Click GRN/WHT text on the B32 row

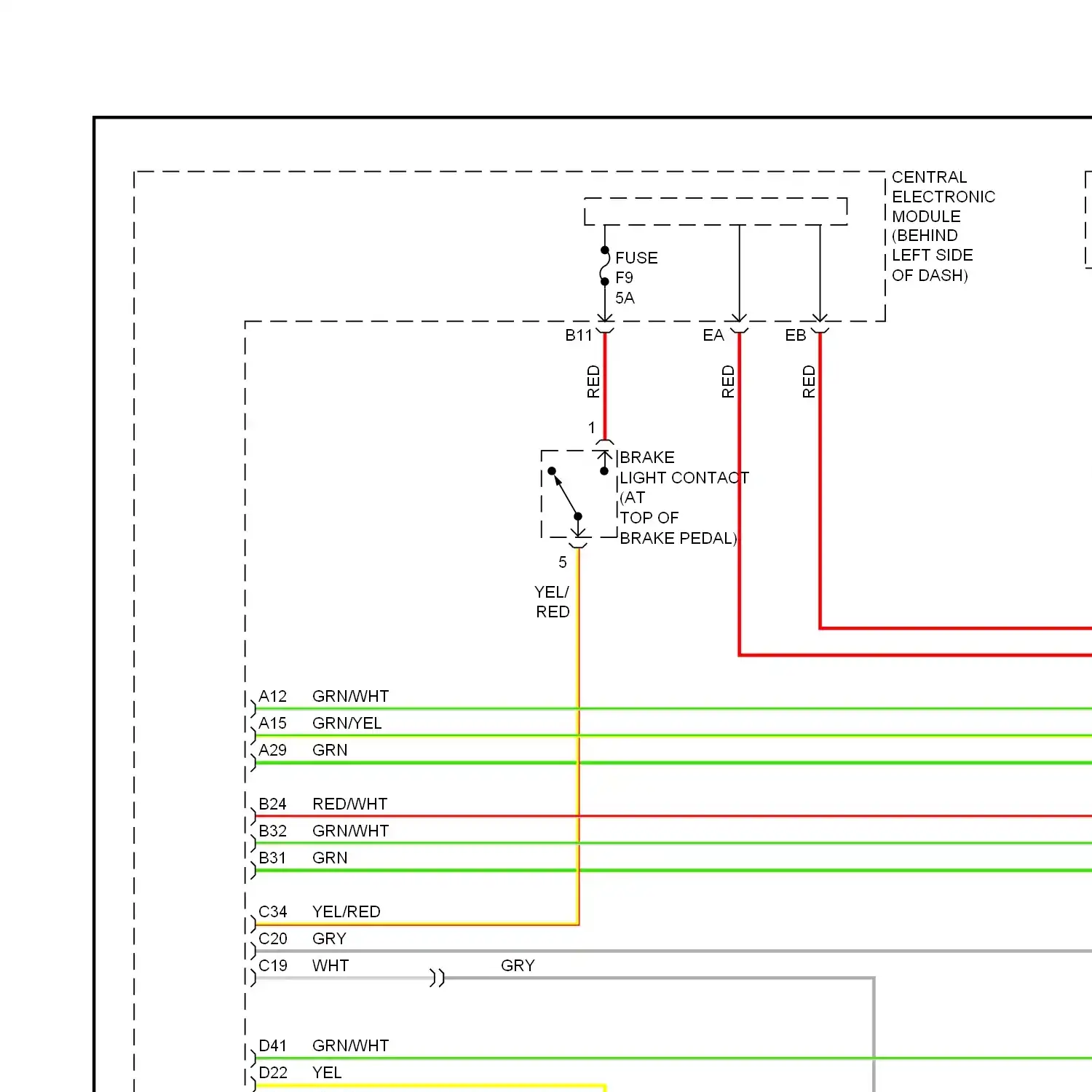pos(351,831)
